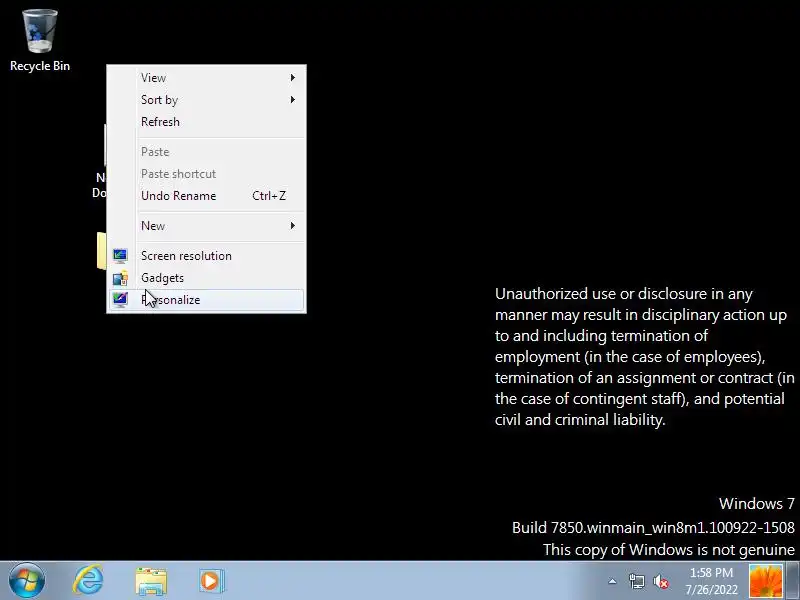Open the Recycle Bin desktop icon
The image size is (800, 600).
click(x=40, y=40)
